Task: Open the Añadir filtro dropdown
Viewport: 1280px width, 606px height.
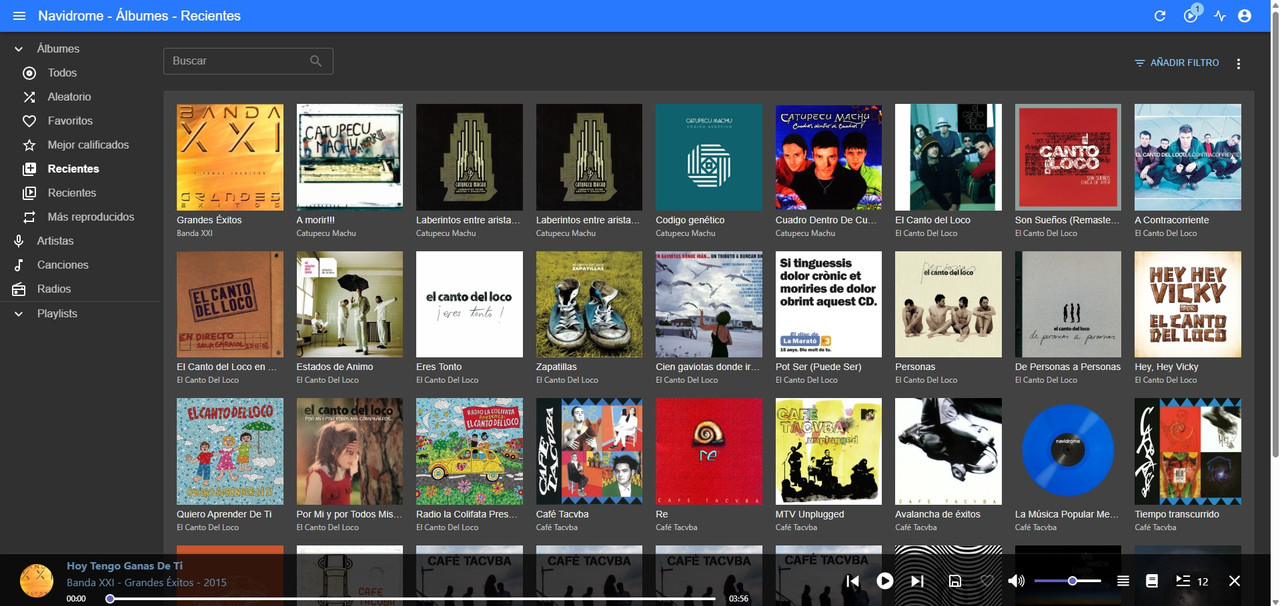Action: [1177, 63]
